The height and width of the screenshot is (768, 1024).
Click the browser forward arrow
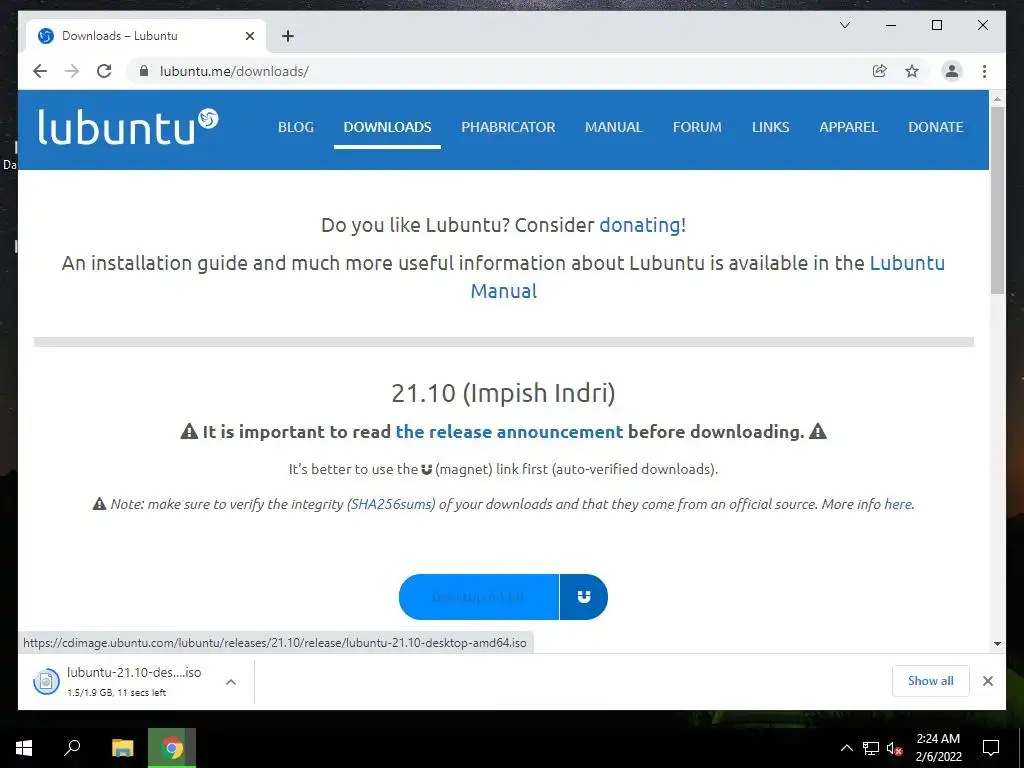(x=72, y=71)
